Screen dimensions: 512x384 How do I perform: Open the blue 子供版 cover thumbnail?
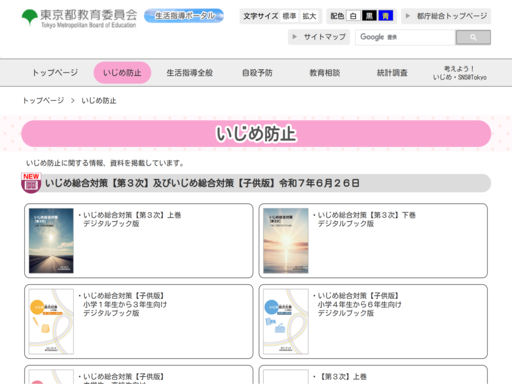pos(286,322)
